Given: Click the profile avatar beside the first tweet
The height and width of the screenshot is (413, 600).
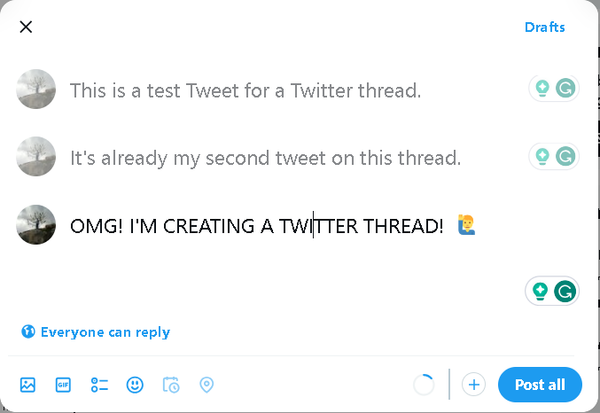Looking at the screenshot, I should click(x=36, y=90).
